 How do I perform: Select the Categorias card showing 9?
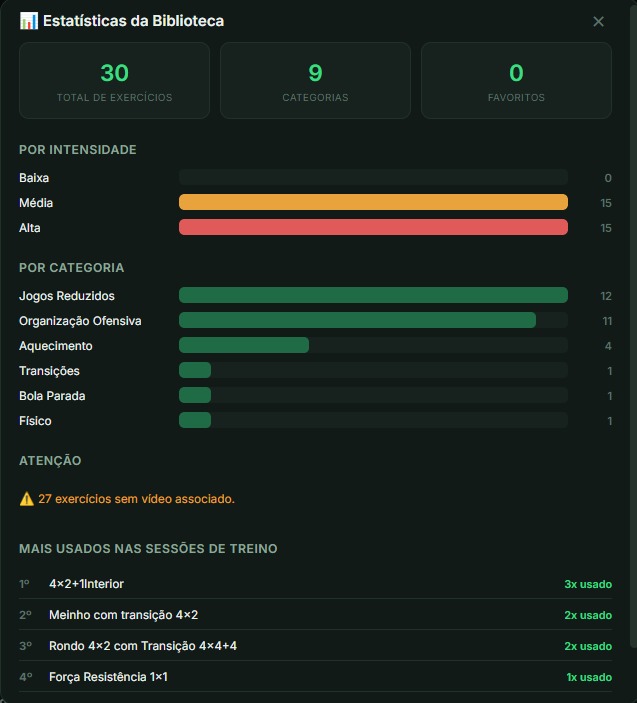pos(315,81)
